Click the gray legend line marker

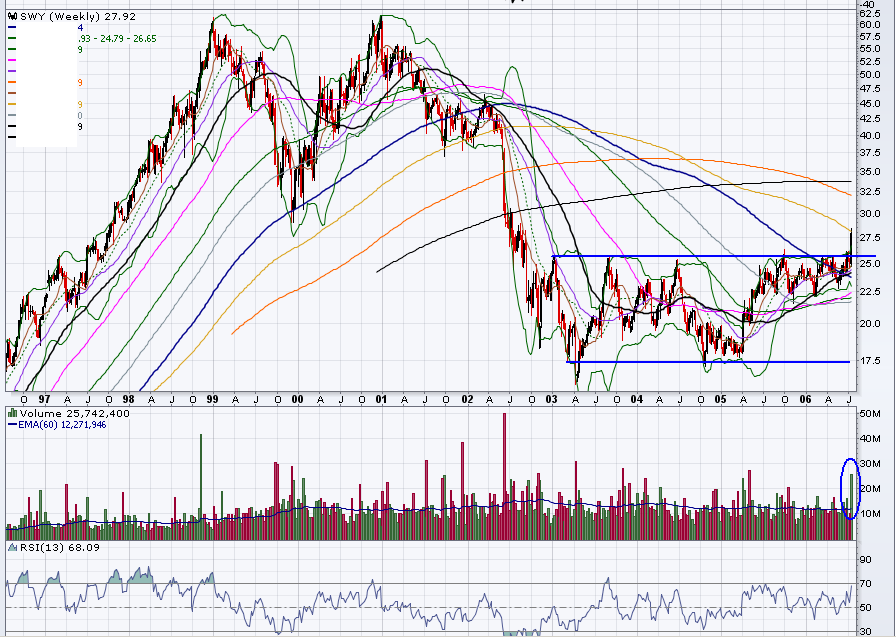12,115
